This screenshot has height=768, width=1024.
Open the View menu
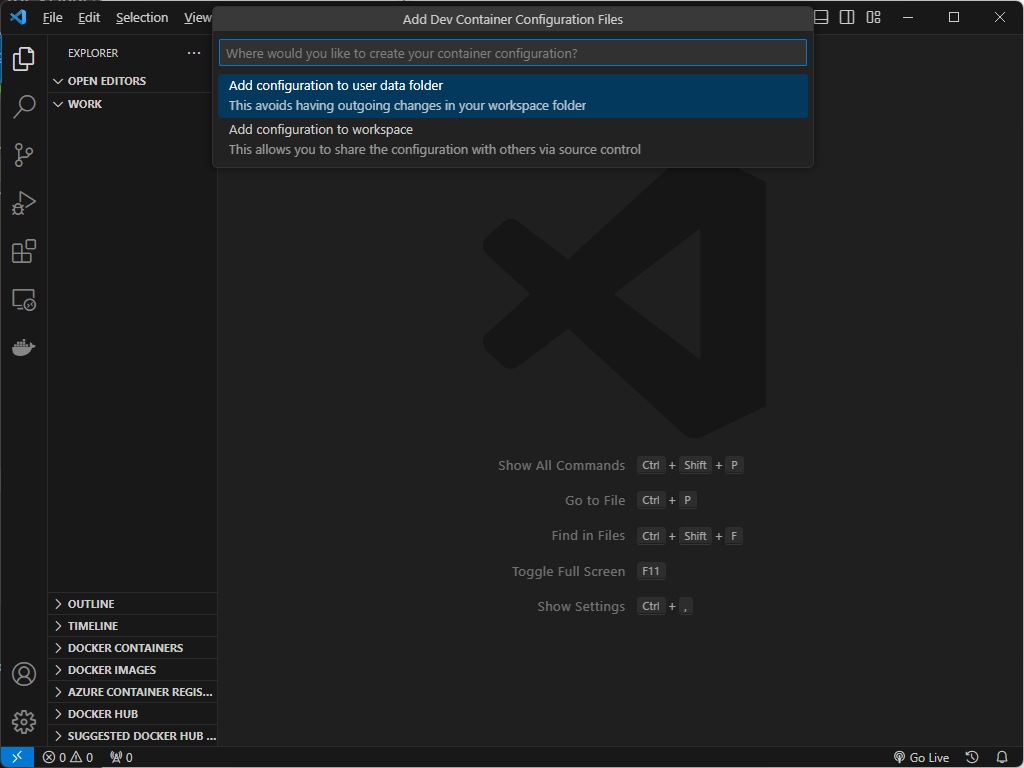click(x=197, y=18)
